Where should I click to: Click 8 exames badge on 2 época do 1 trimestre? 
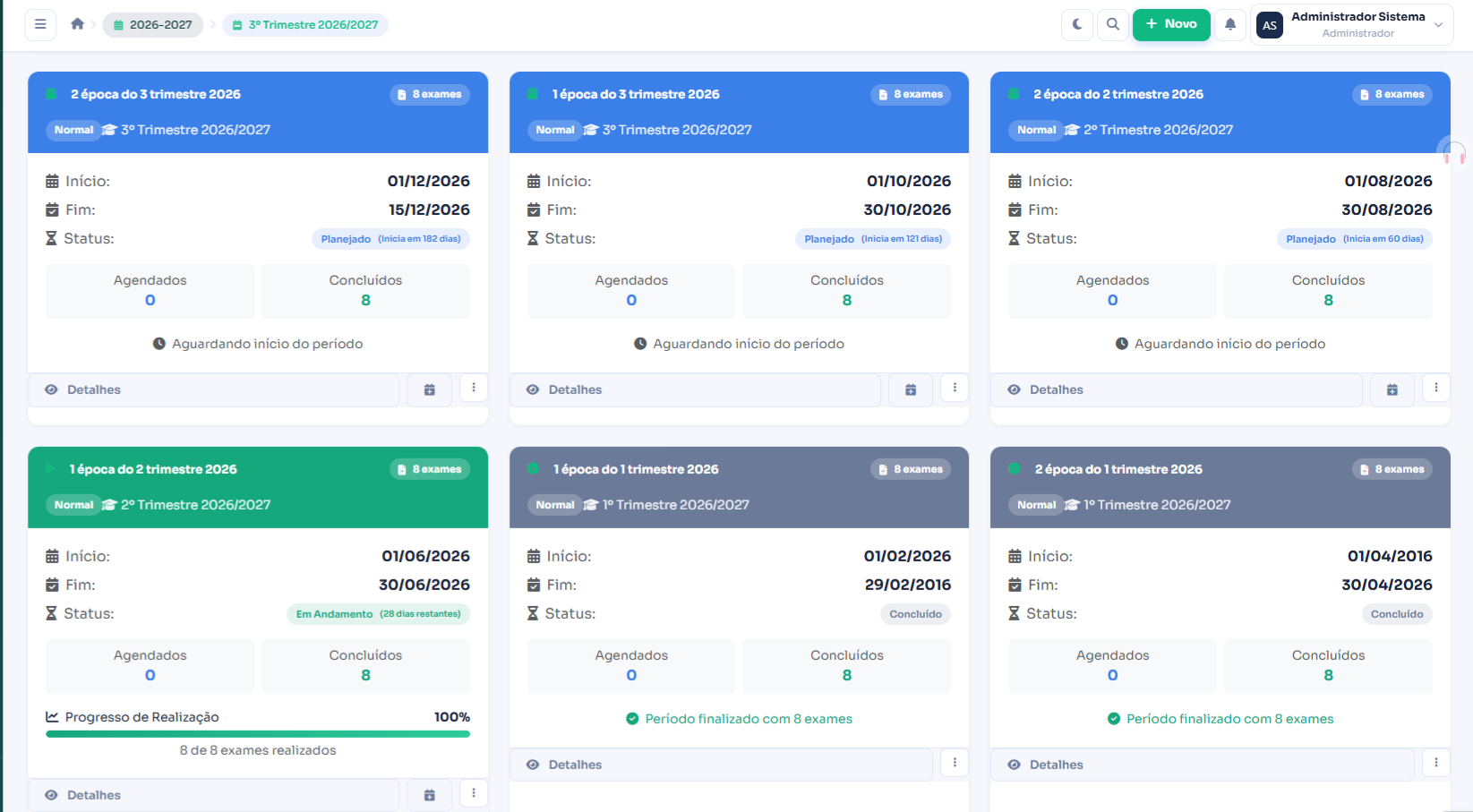(1392, 469)
